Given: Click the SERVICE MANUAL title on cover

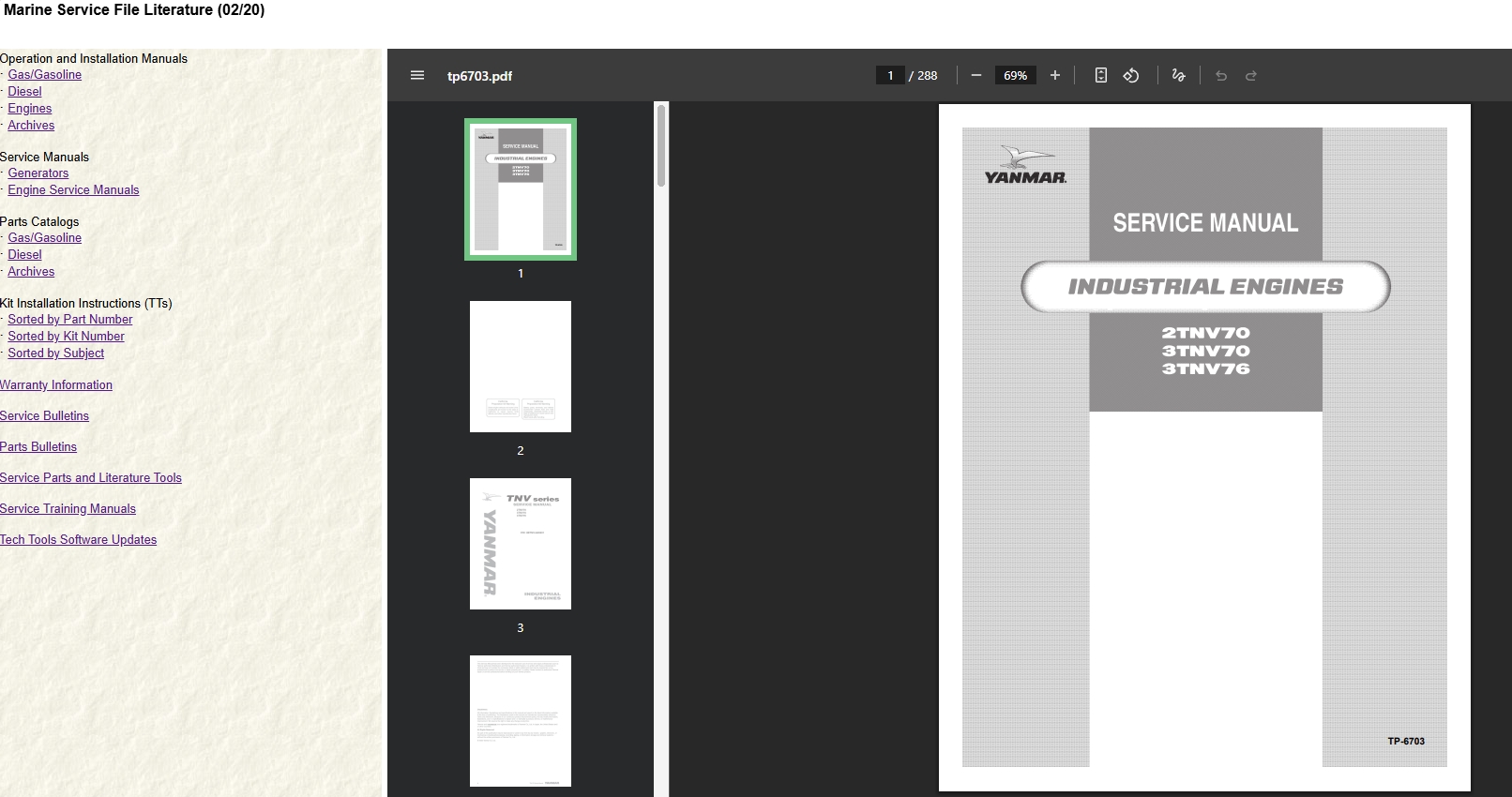Looking at the screenshot, I should pyautogui.click(x=1205, y=223).
